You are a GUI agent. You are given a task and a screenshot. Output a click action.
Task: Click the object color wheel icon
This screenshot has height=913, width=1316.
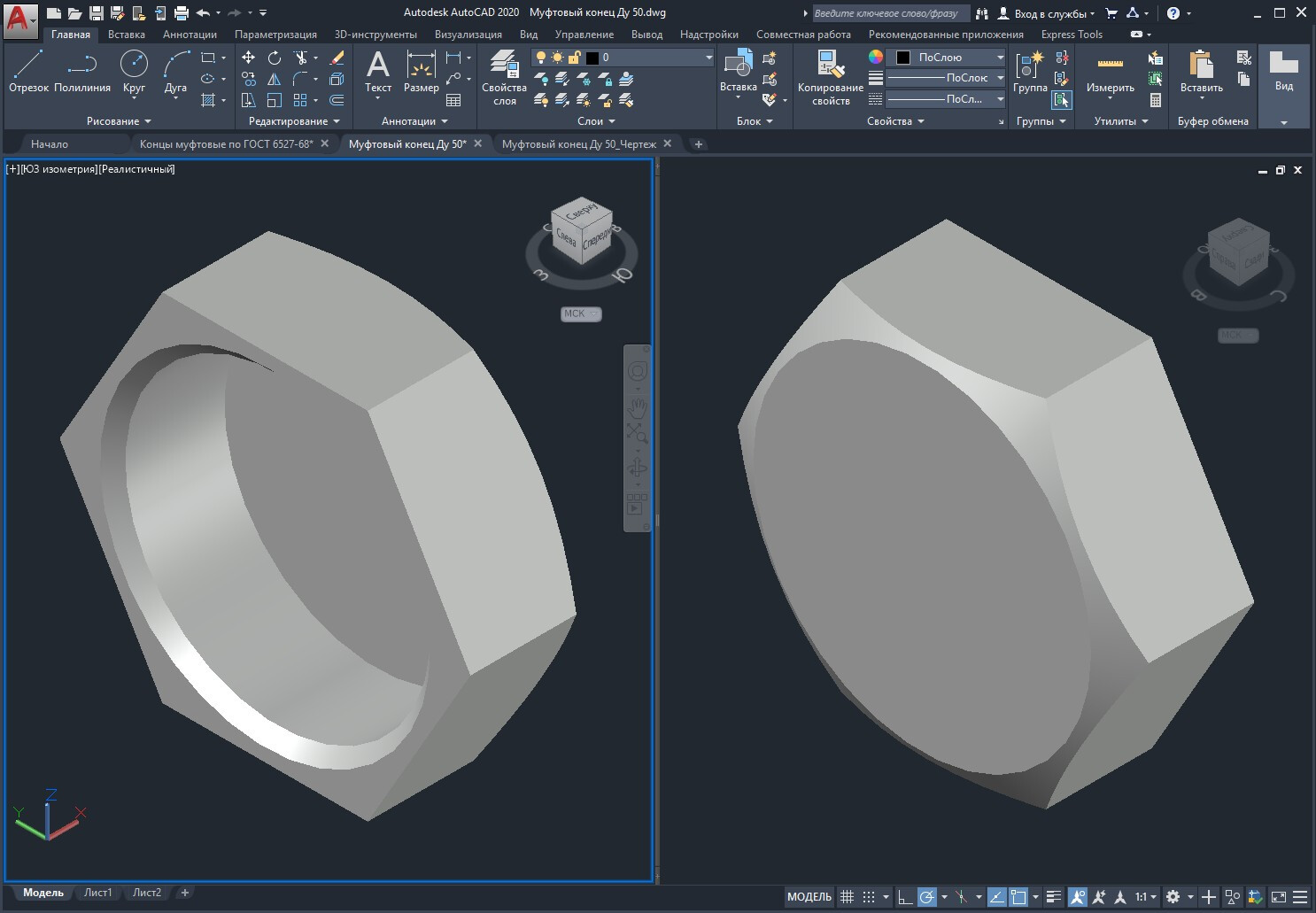coord(875,58)
